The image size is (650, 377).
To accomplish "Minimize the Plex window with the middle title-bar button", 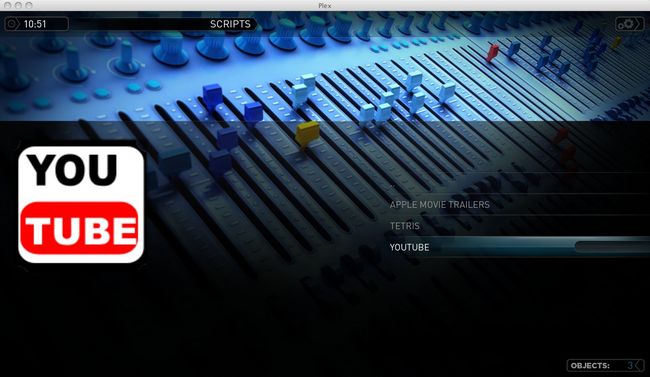I will coord(18,5).
